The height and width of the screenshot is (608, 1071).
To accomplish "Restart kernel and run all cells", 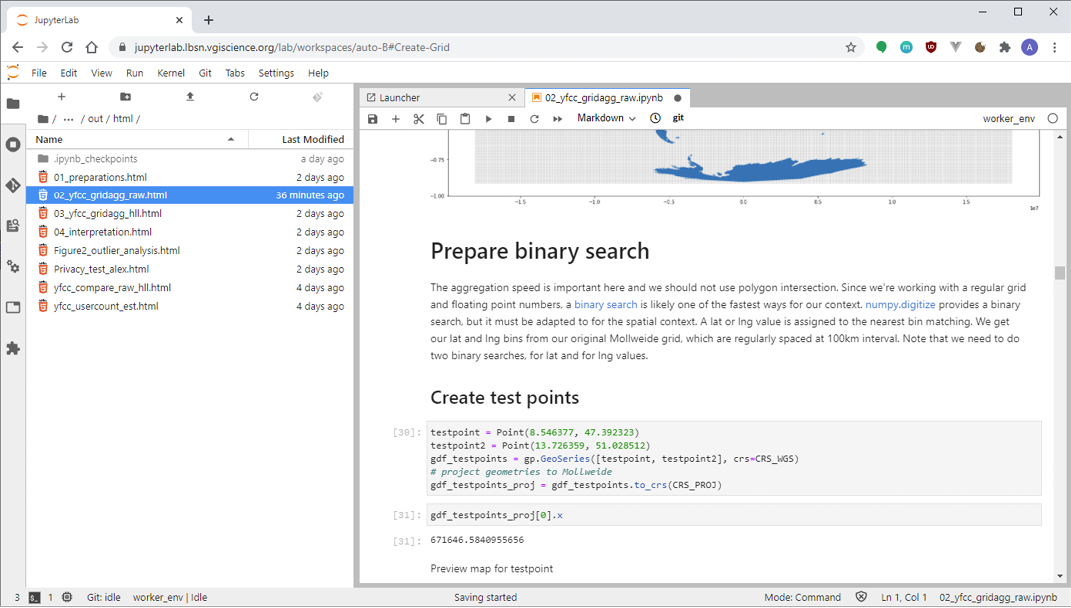I will pyautogui.click(x=557, y=119).
